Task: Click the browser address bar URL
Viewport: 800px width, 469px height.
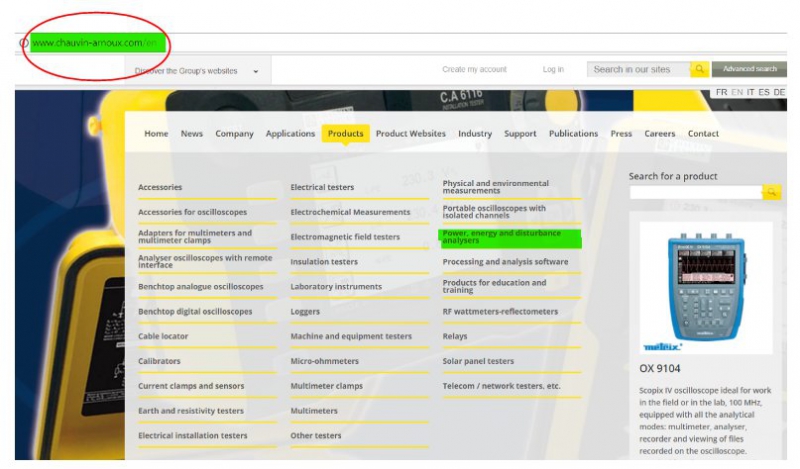Action: (x=95, y=43)
